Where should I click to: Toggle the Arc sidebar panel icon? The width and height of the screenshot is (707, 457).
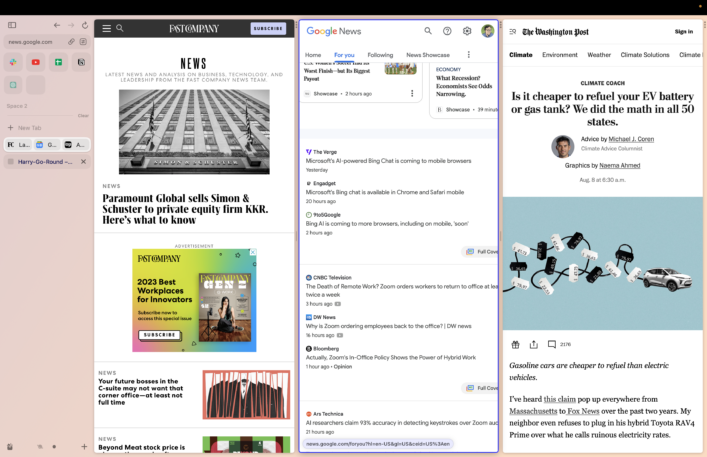click(x=12, y=25)
